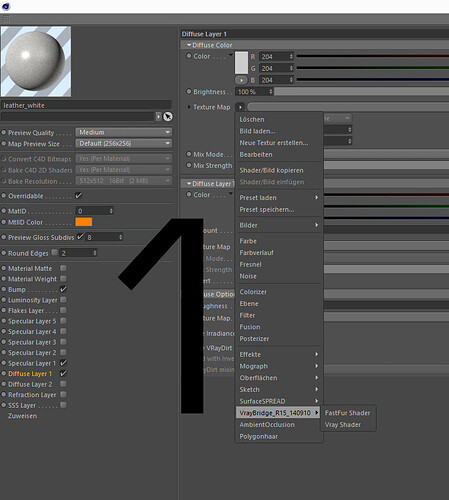Open the Oberflächen submenu
The width and height of the screenshot is (449, 500).
tap(279, 378)
